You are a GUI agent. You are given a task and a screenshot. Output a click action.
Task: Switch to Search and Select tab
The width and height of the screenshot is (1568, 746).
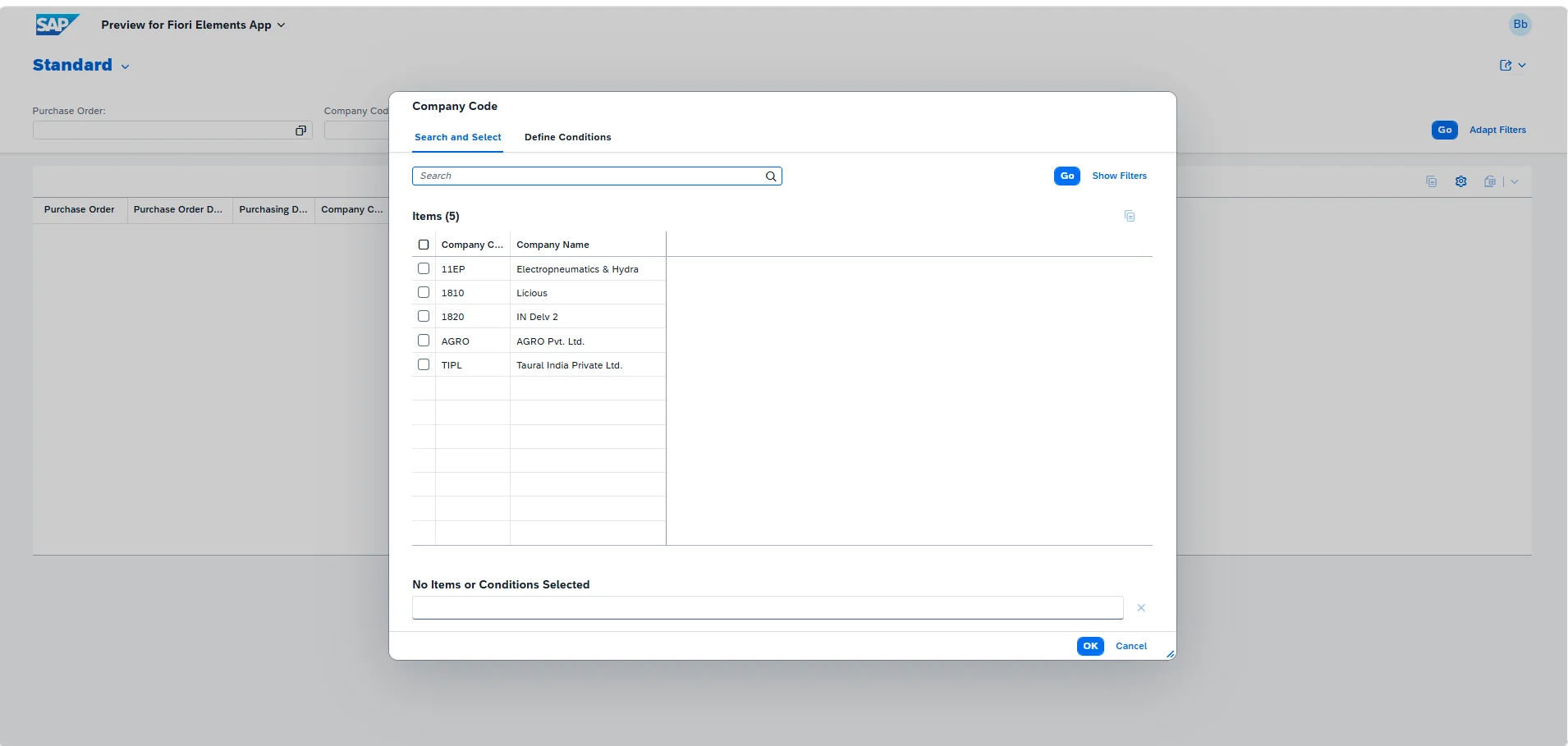point(457,137)
